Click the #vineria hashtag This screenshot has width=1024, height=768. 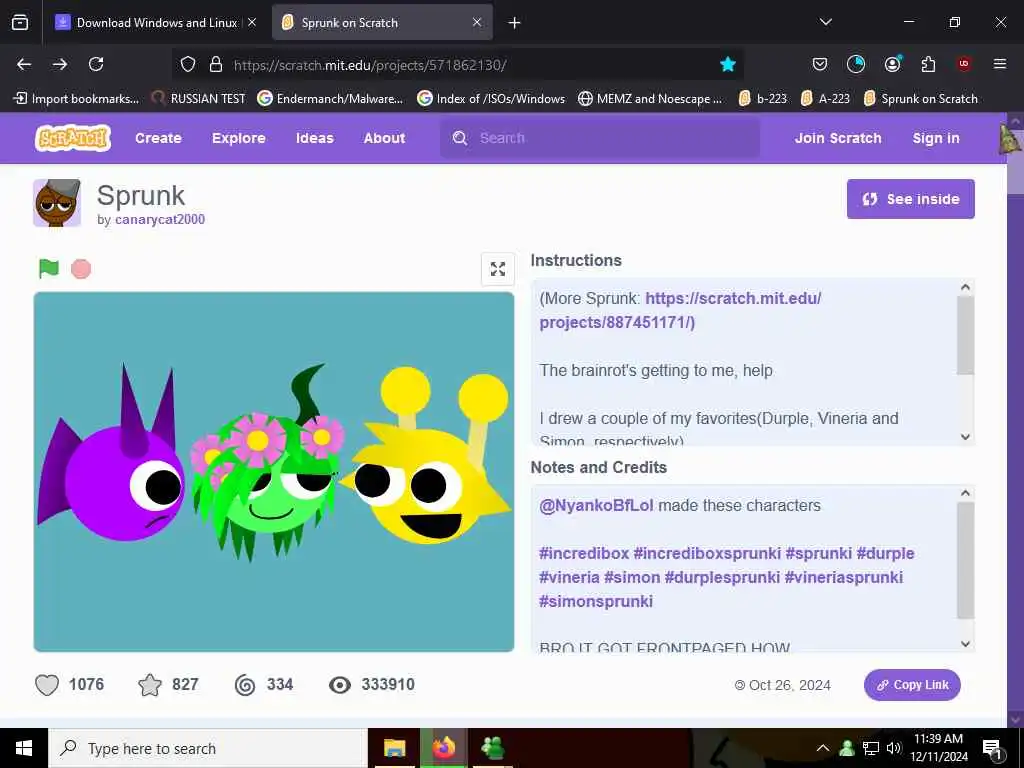click(x=569, y=577)
